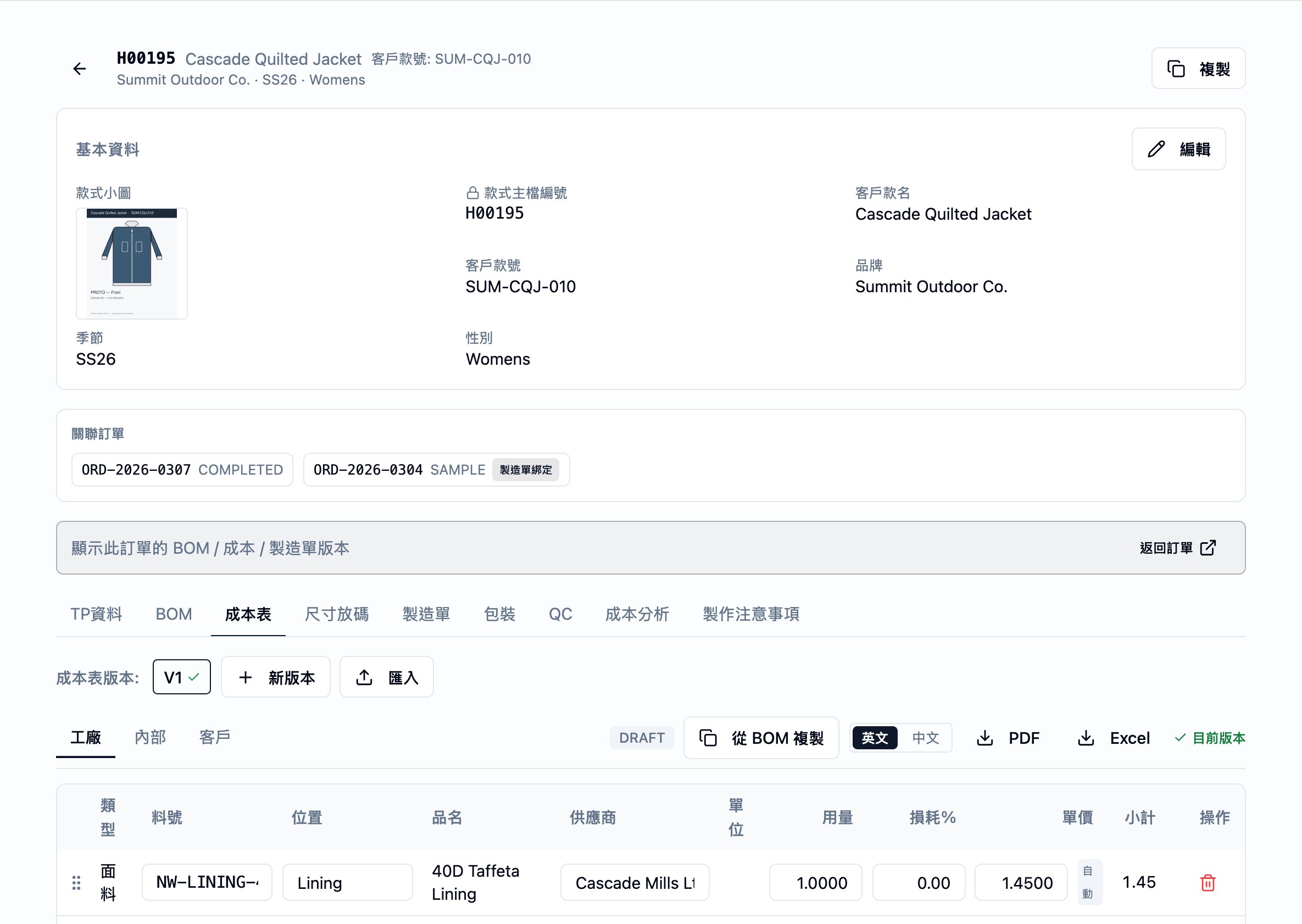This screenshot has width=1302, height=924.
Task: Switch to the BOM tab
Action: coord(174,614)
